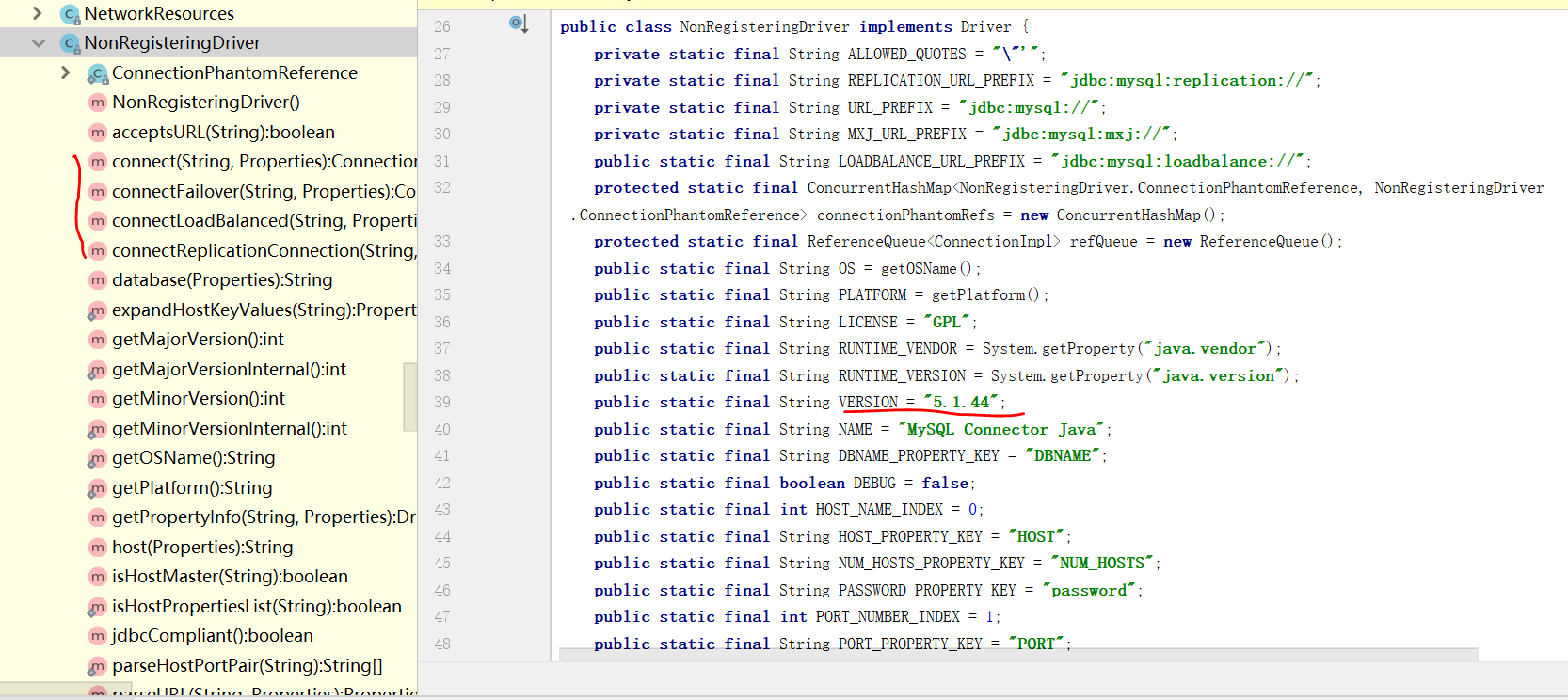The height and width of the screenshot is (700, 1568).
Task: Select ConnectionPhantomReference tree item
Action: (x=234, y=72)
